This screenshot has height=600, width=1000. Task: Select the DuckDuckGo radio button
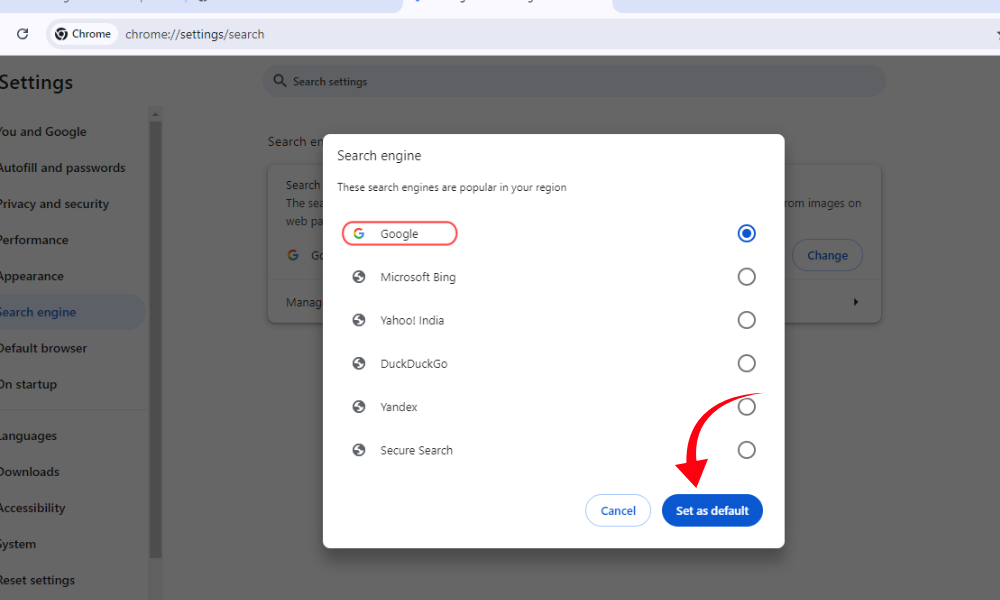pos(746,363)
